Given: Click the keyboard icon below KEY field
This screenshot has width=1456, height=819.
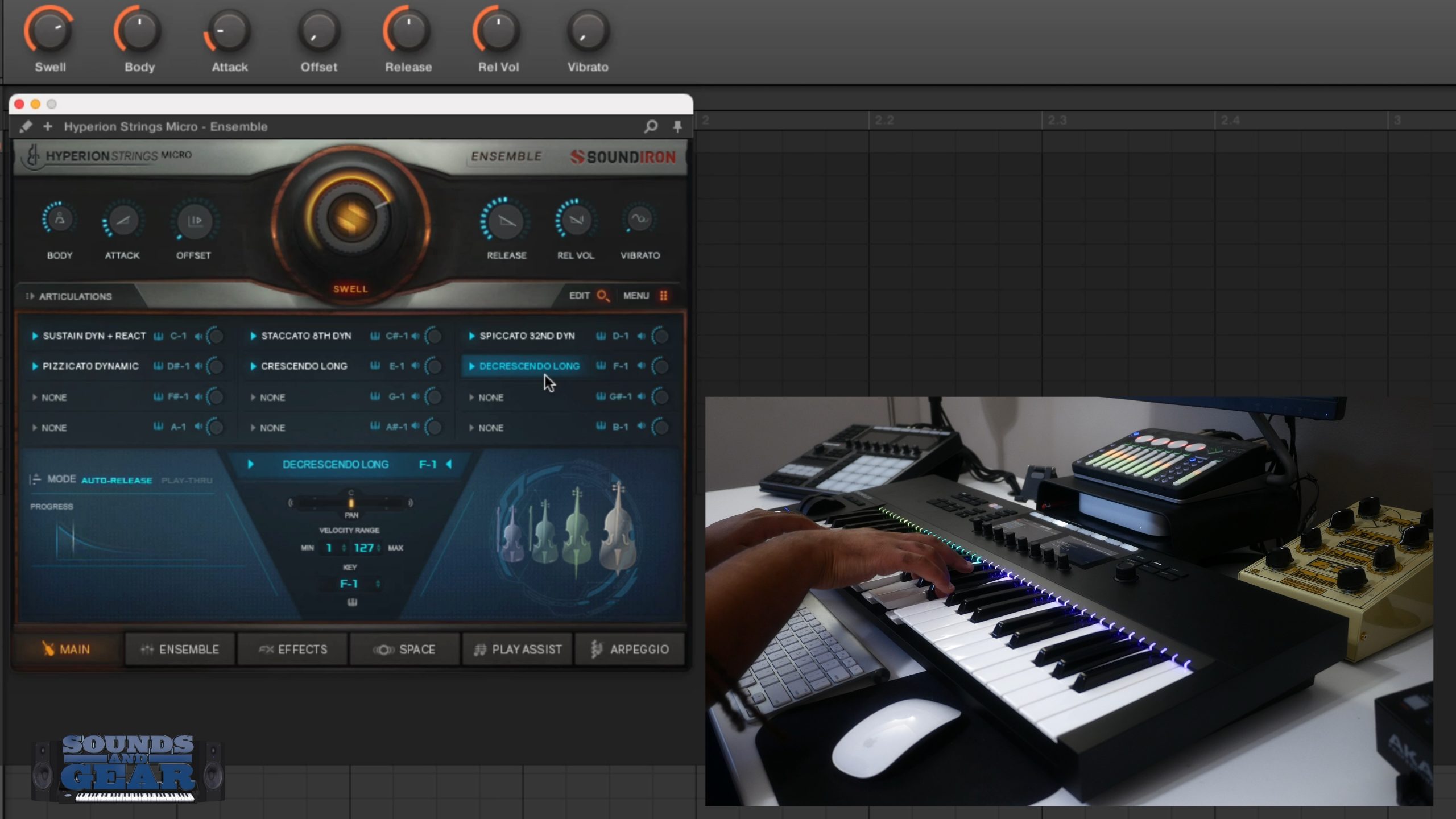Looking at the screenshot, I should [352, 602].
